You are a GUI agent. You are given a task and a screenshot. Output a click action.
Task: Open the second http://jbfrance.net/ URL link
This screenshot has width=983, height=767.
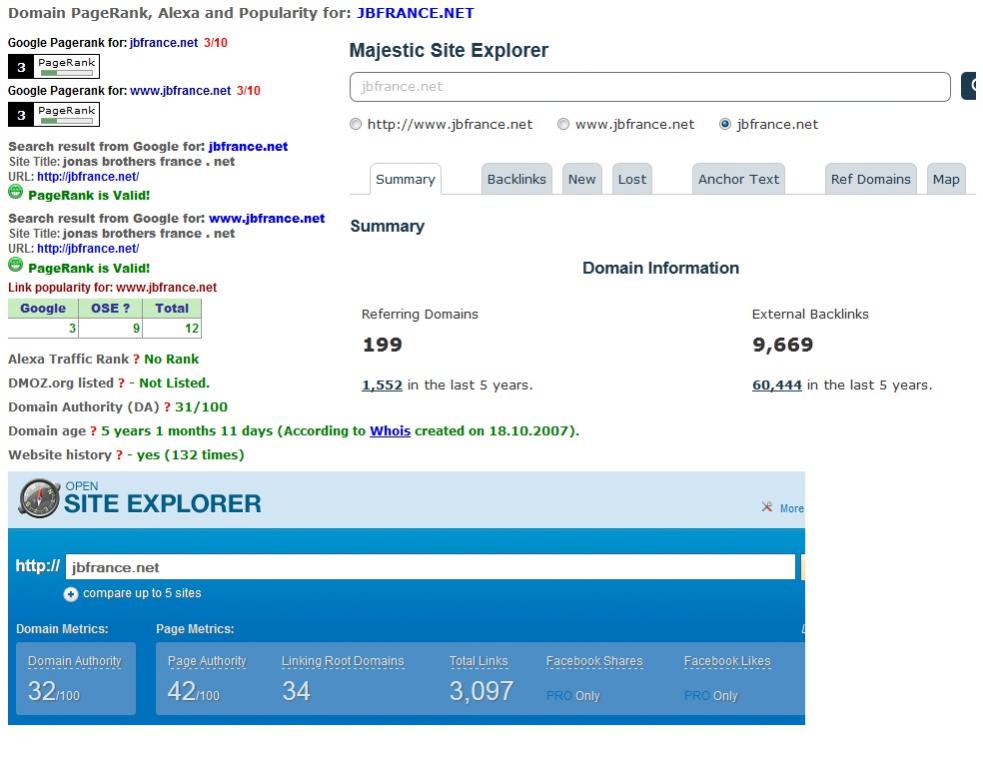pyautogui.click(x=88, y=249)
